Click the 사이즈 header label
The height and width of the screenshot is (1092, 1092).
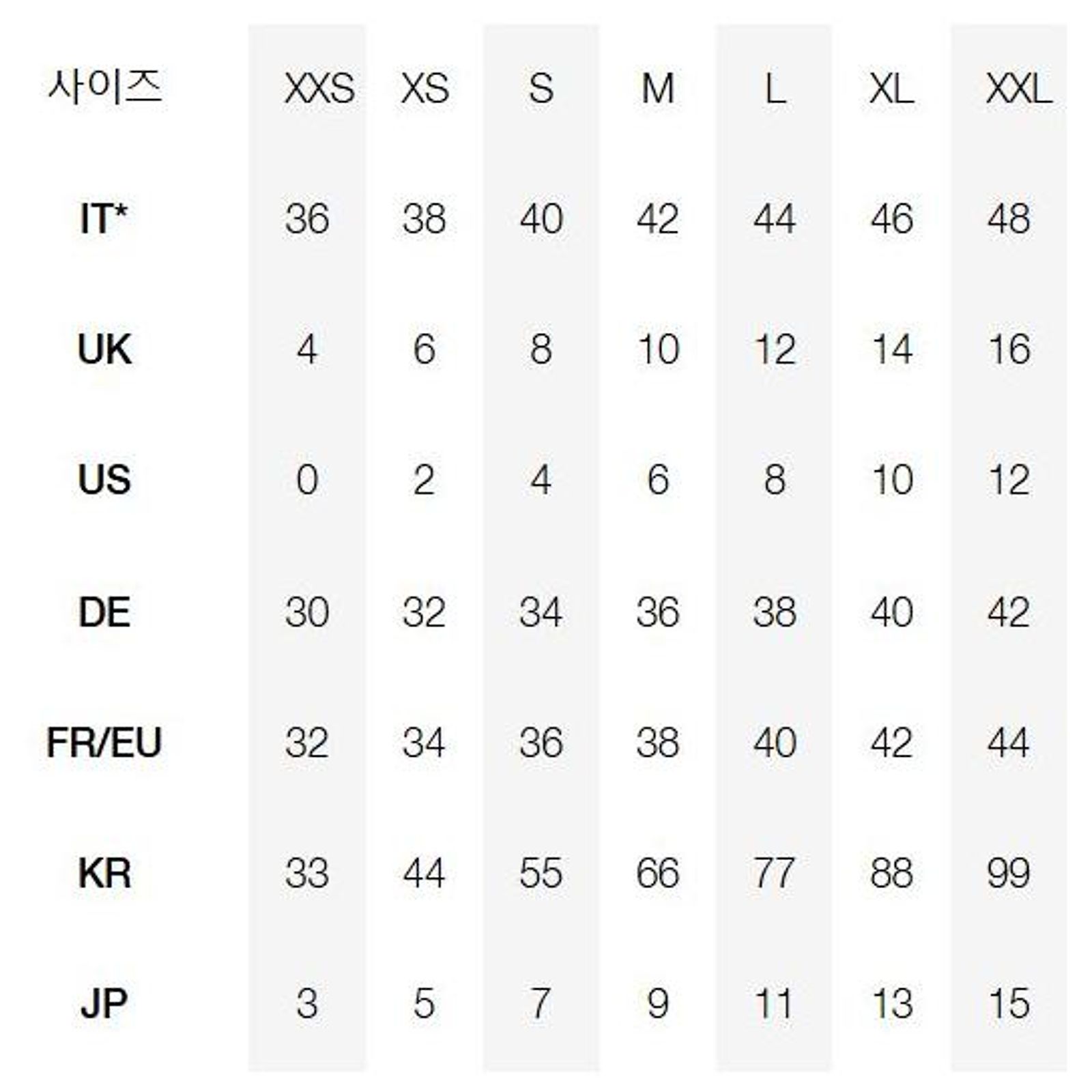point(104,87)
